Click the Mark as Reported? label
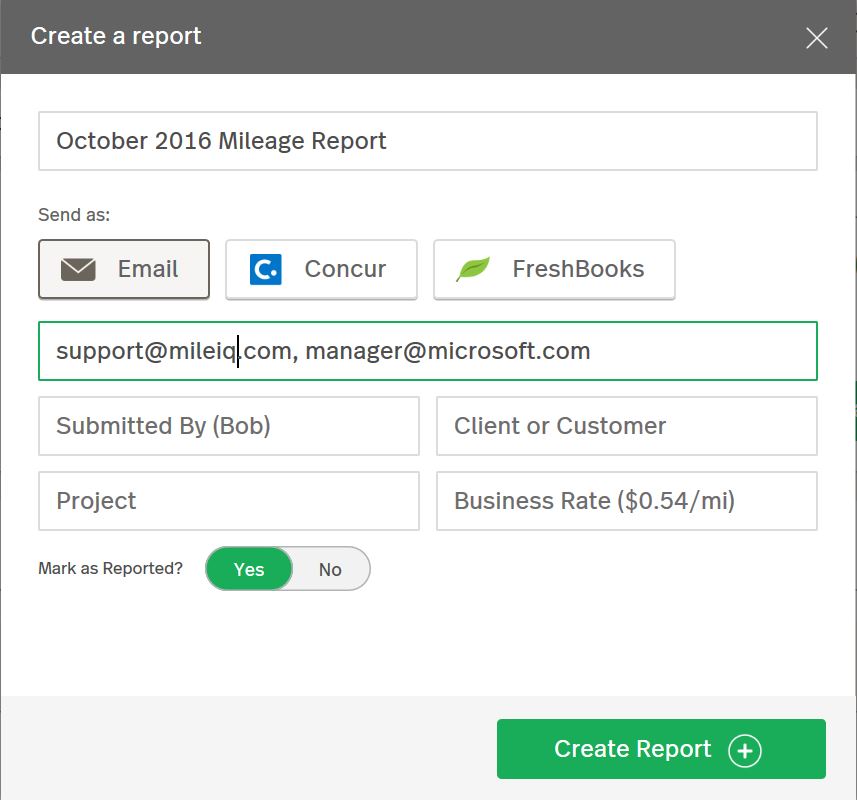 click(110, 568)
